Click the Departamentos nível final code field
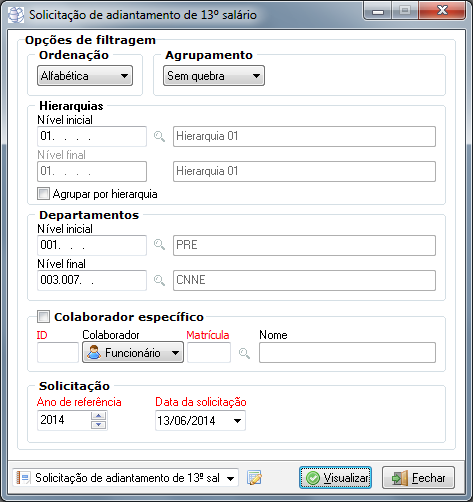This screenshot has width=473, height=502. (92, 280)
